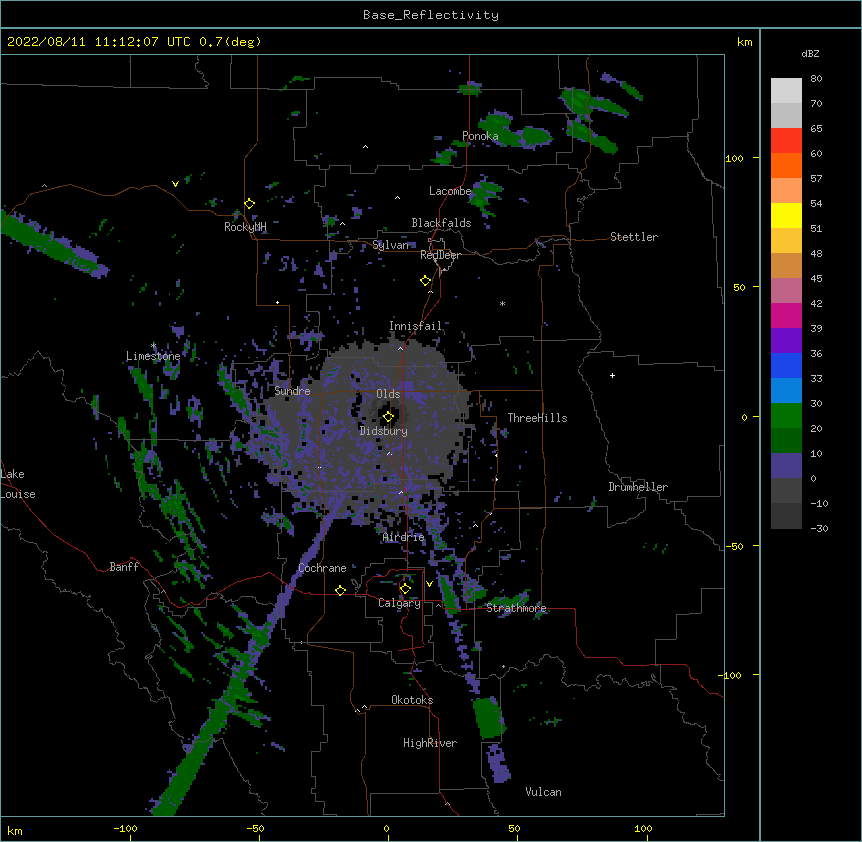Click the Airdrie label
Viewport: 862px width, 842px height.
pyautogui.click(x=403, y=537)
